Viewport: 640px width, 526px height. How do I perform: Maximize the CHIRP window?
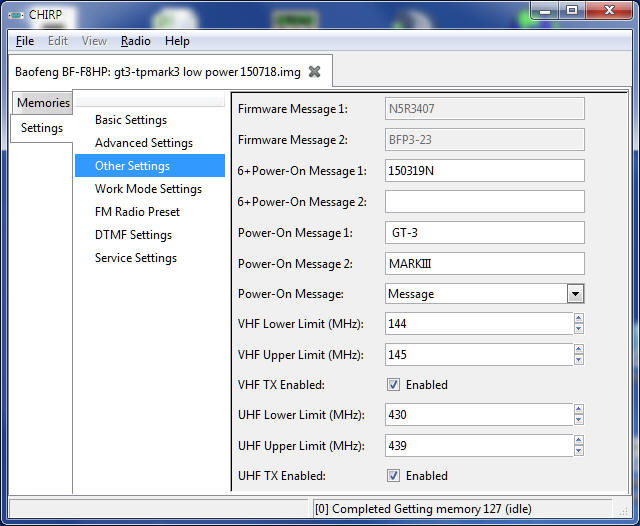click(572, 11)
